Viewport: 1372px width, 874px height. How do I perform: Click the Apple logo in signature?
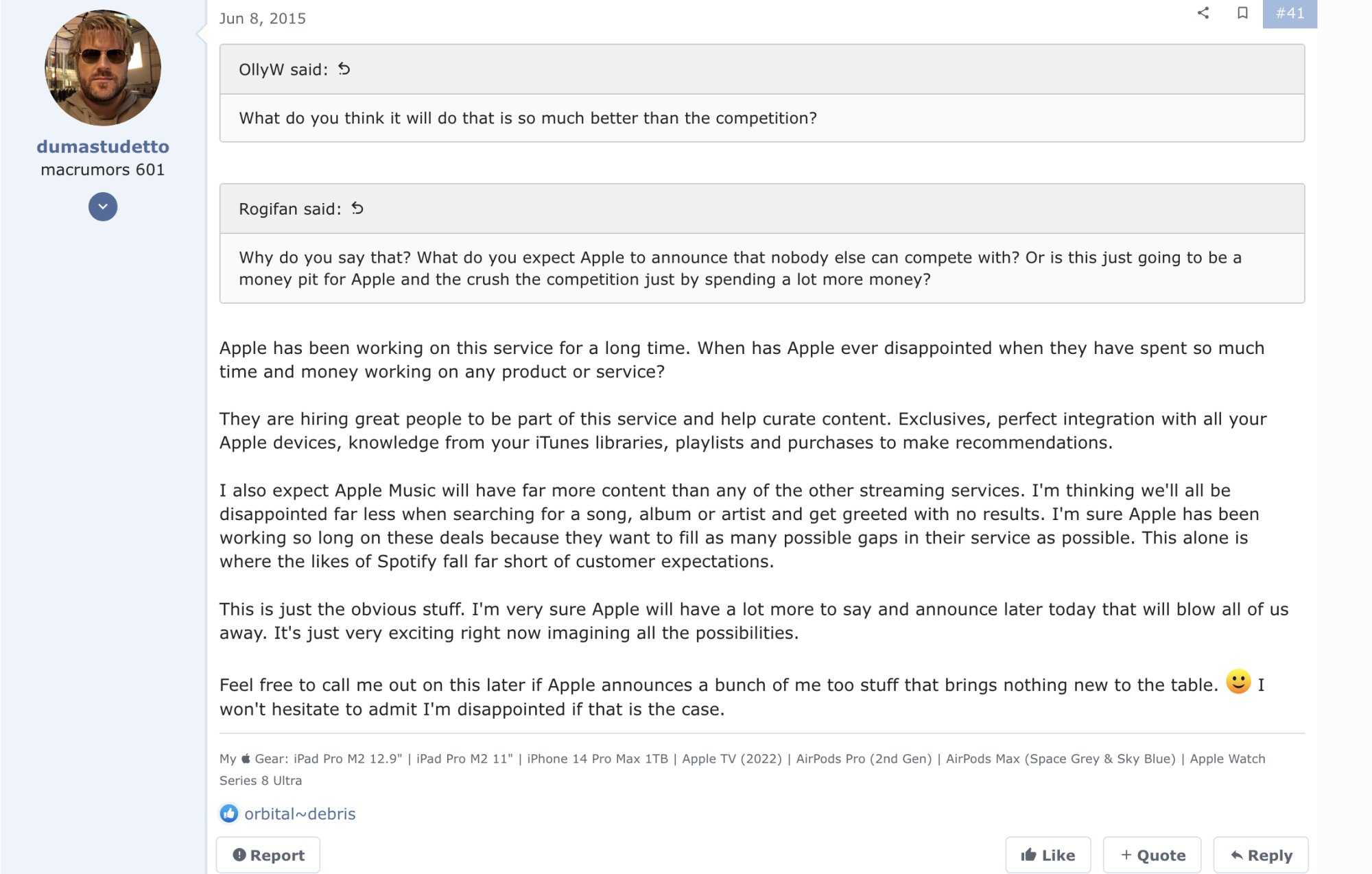point(246,758)
